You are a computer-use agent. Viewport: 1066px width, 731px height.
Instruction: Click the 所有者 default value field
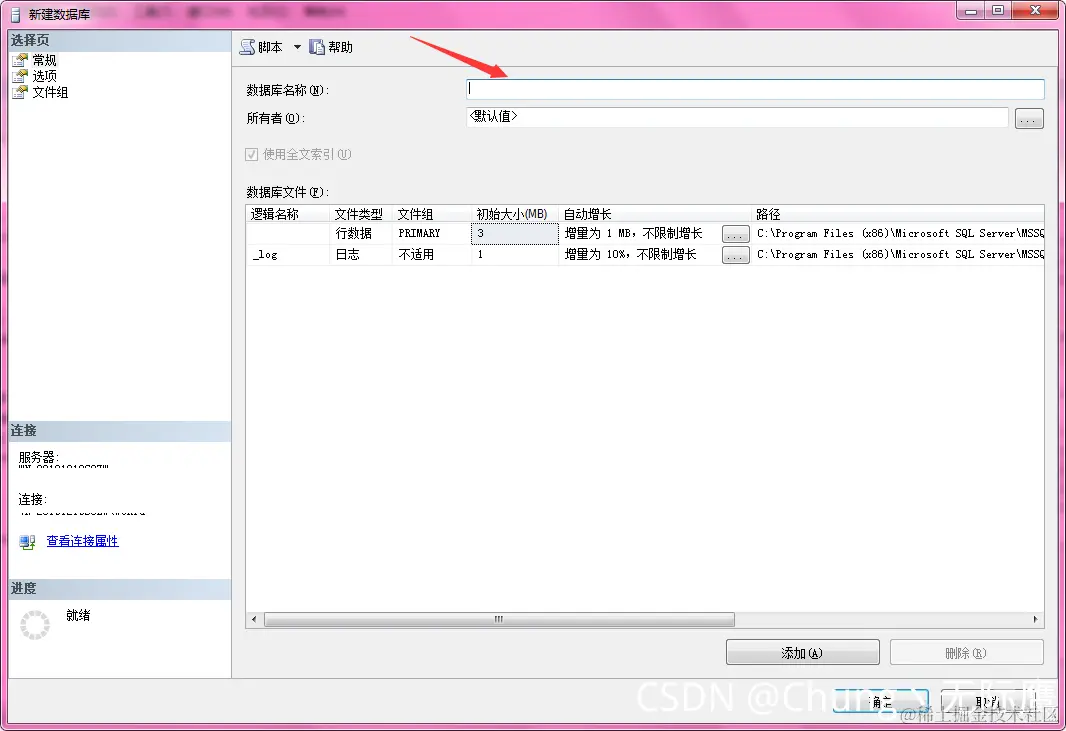737,117
